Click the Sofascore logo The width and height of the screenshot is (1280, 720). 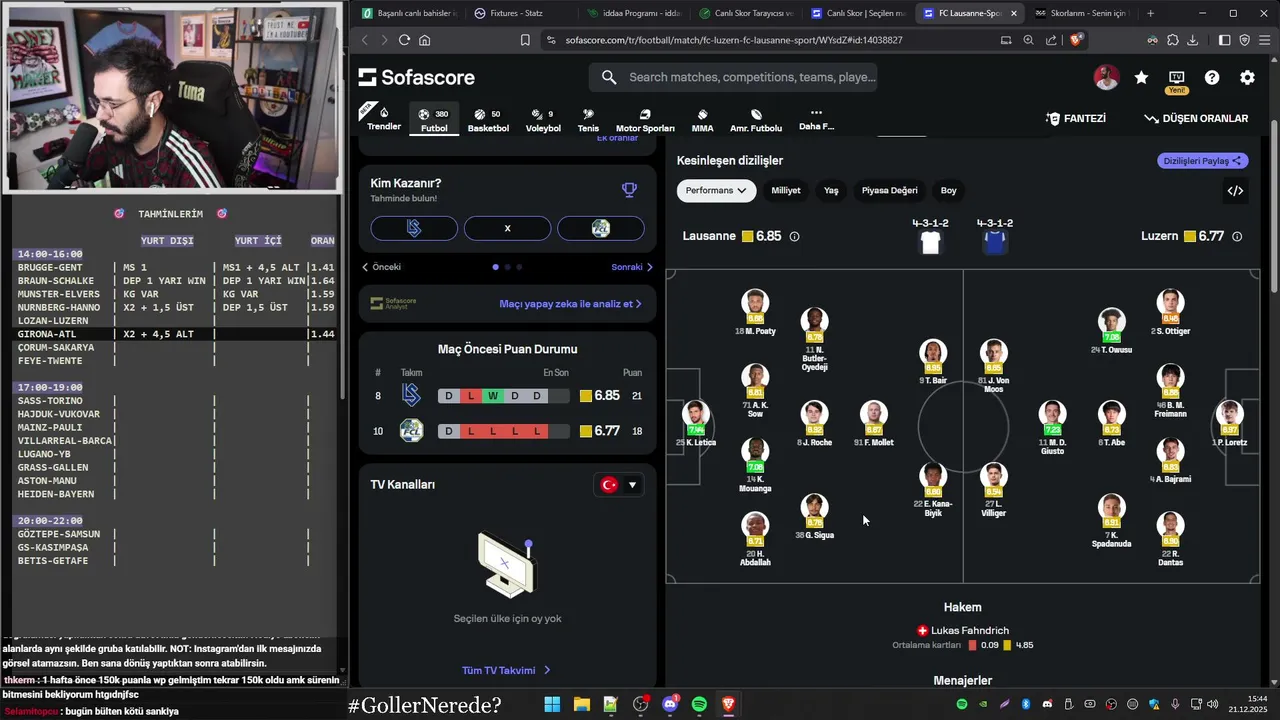point(417,78)
